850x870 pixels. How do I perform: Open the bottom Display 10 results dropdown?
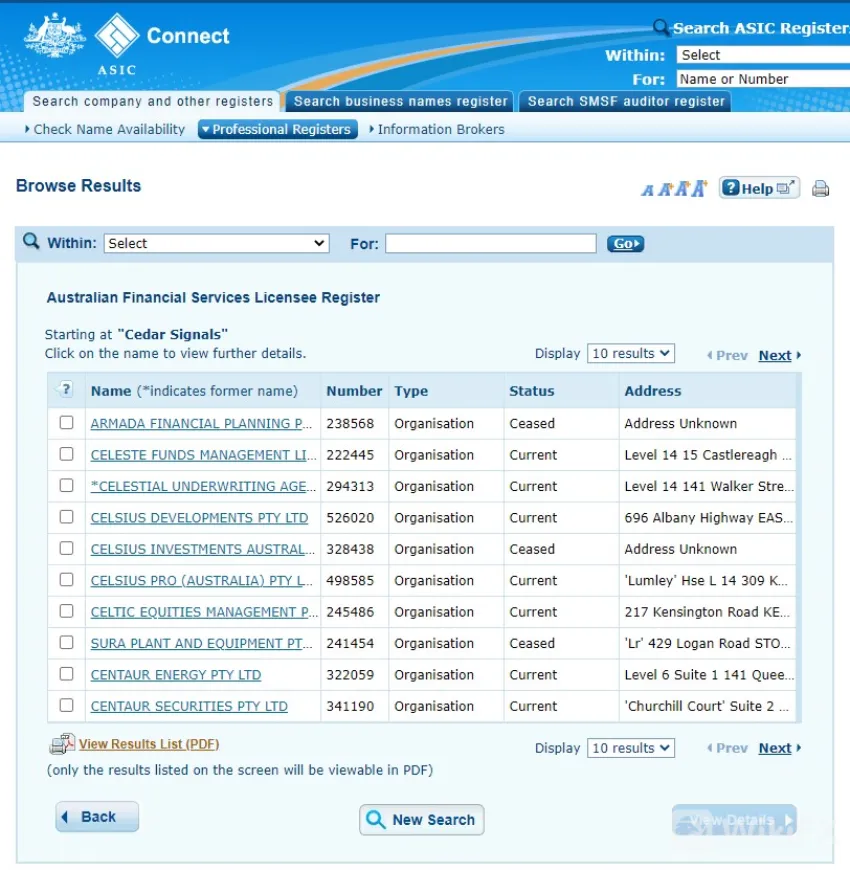(631, 748)
